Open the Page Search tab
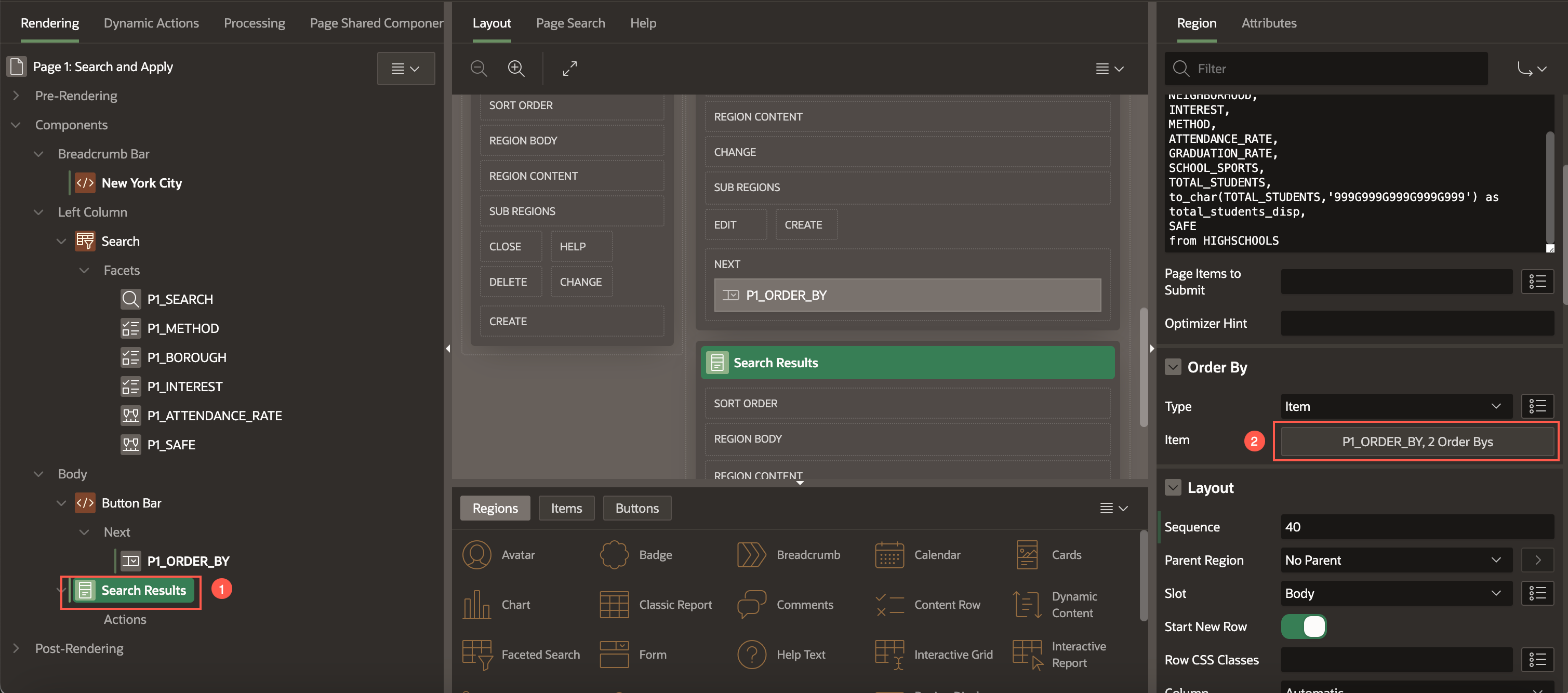 (570, 22)
